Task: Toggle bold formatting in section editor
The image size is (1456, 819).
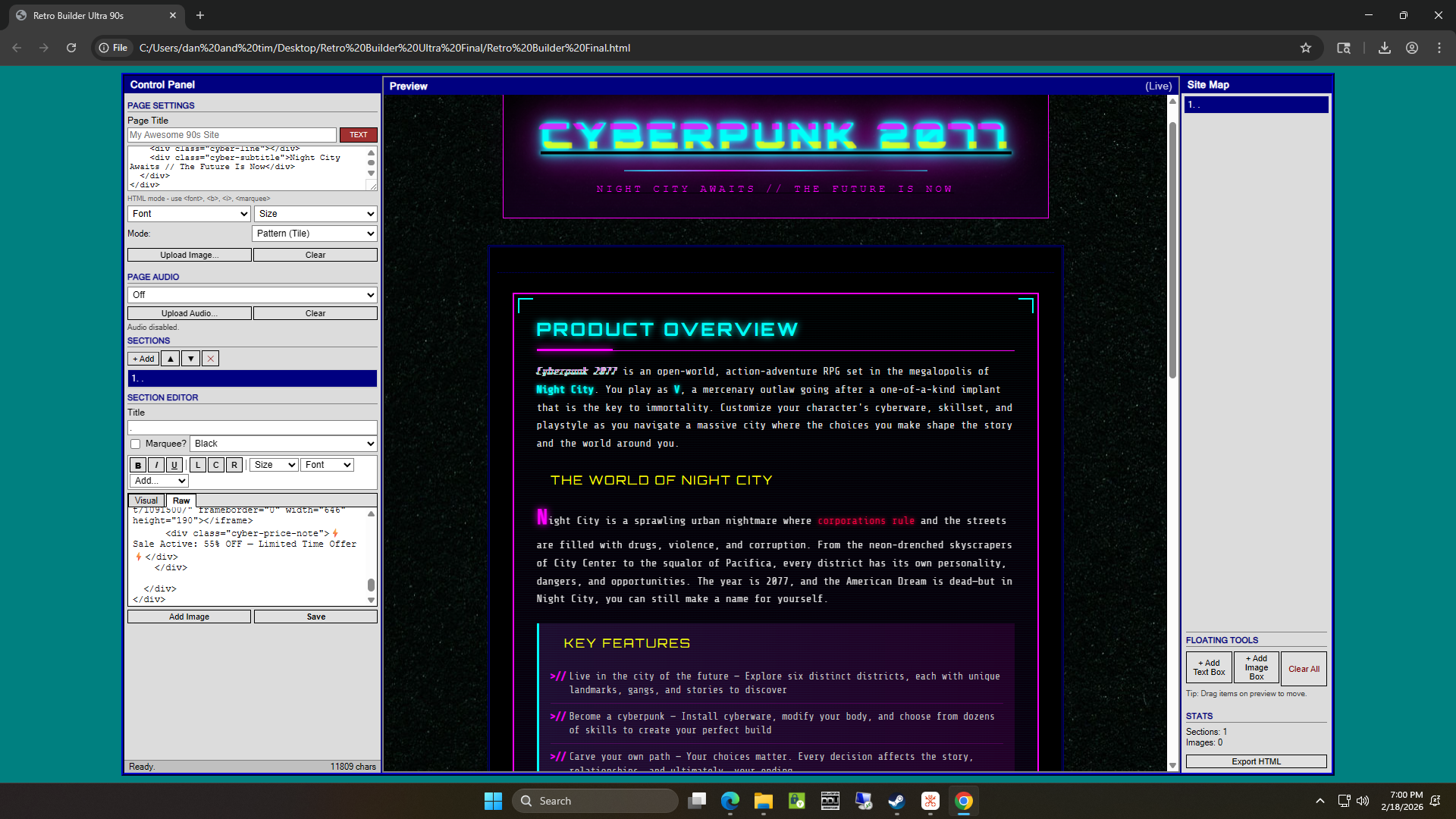Action: pyautogui.click(x=138, y=465)
